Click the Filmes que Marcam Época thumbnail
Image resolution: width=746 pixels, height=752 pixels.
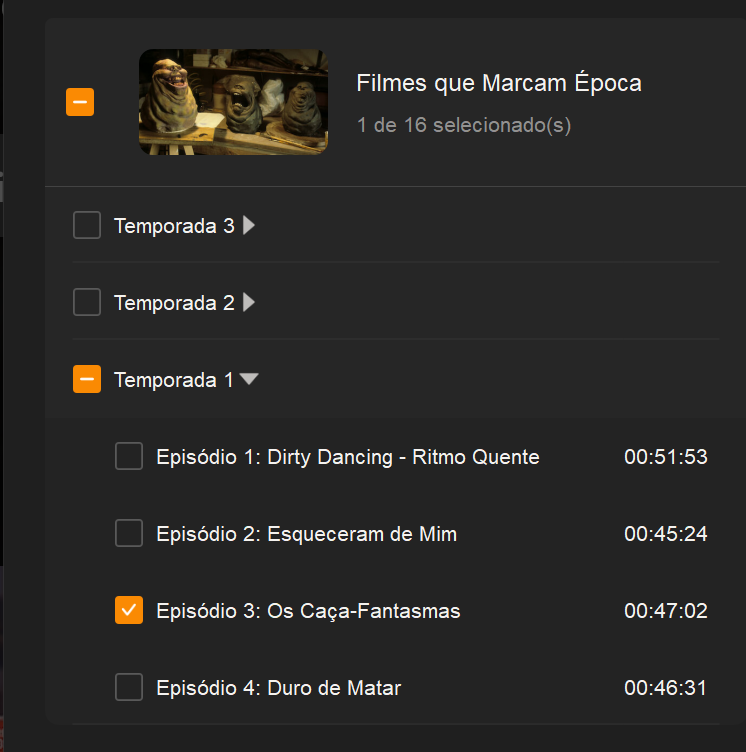pyautogui.click(x=233, y=102)
